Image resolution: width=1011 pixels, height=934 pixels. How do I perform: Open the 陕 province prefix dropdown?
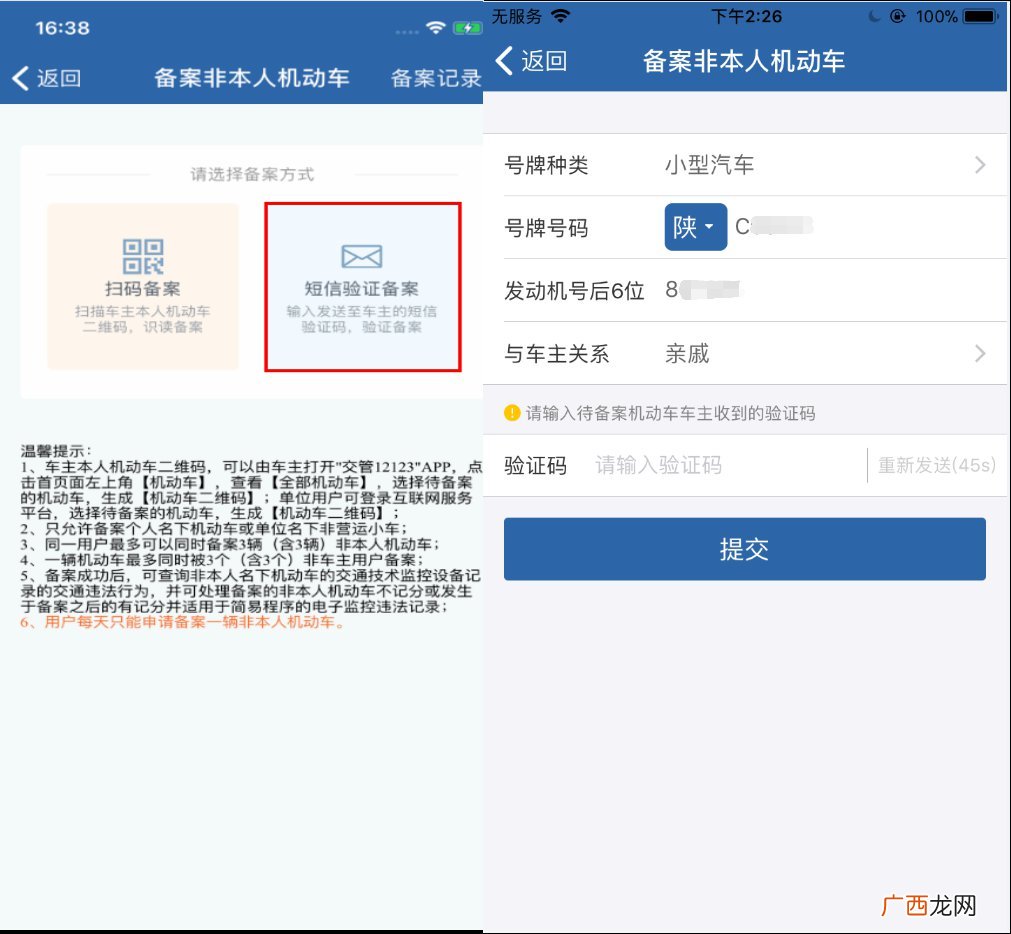point(696,227)
